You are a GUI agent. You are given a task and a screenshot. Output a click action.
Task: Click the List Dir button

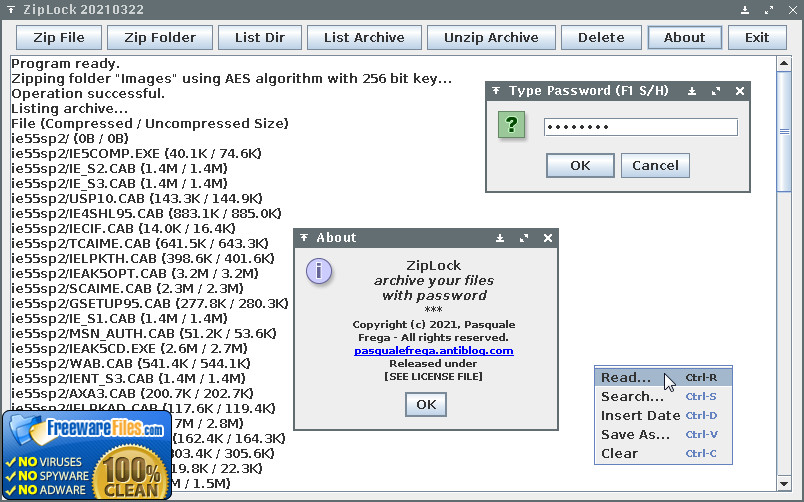(x=260, y=37)
